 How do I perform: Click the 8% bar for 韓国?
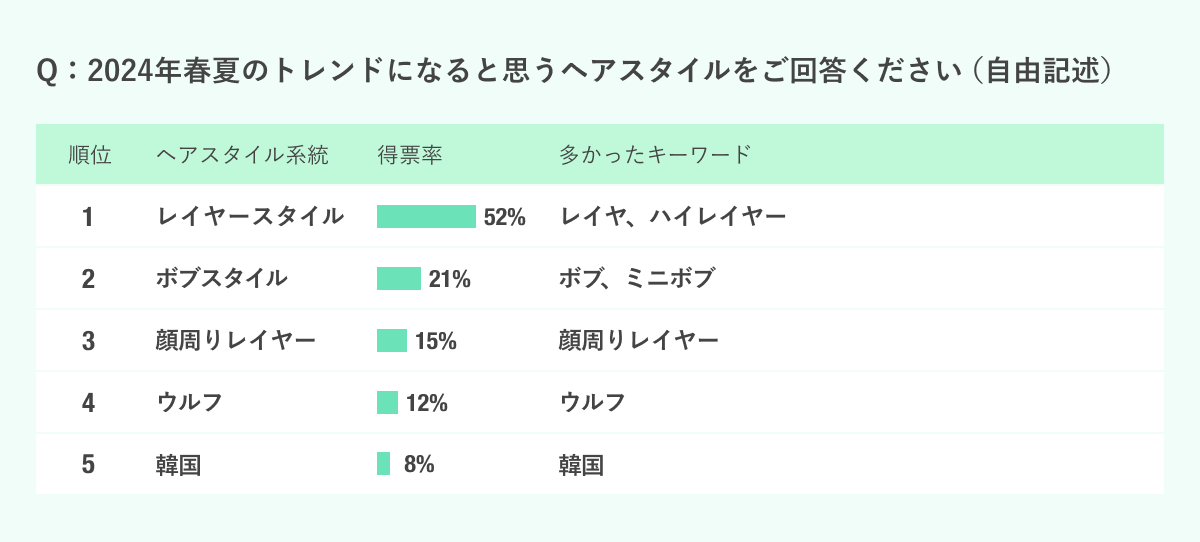(x=384, y=464)
